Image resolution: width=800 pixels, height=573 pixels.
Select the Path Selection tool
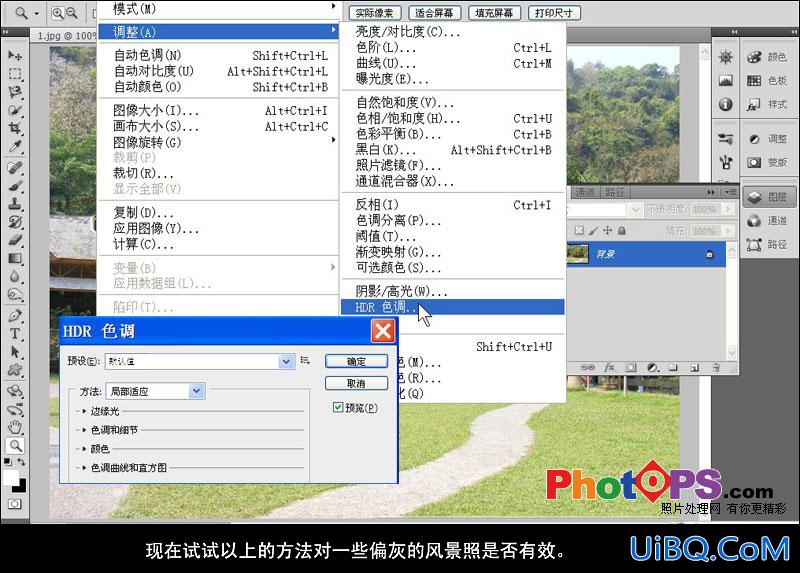click(x=15, y=352)
